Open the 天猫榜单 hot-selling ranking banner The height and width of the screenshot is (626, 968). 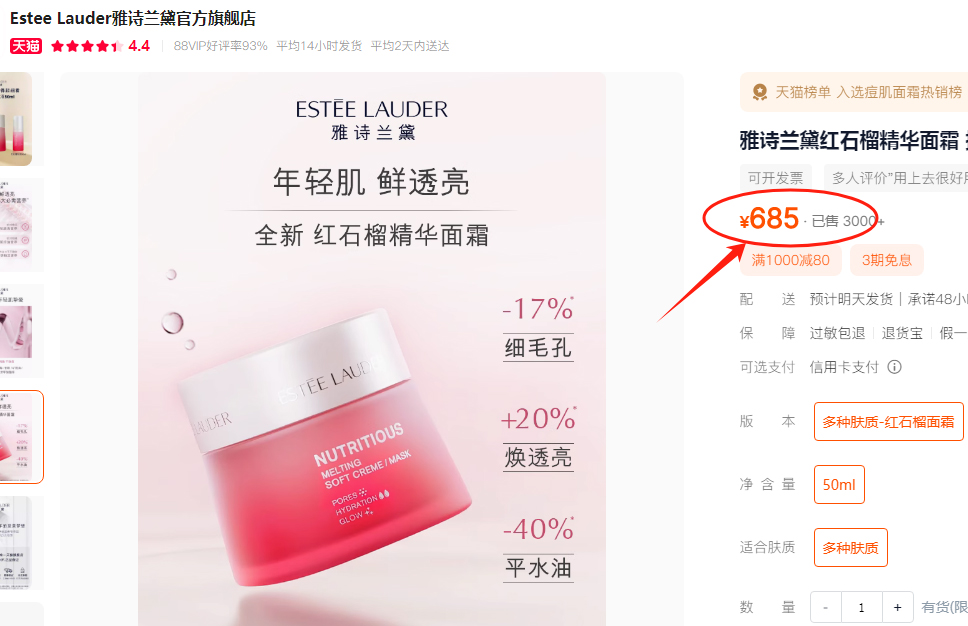[x=854, y=93]
